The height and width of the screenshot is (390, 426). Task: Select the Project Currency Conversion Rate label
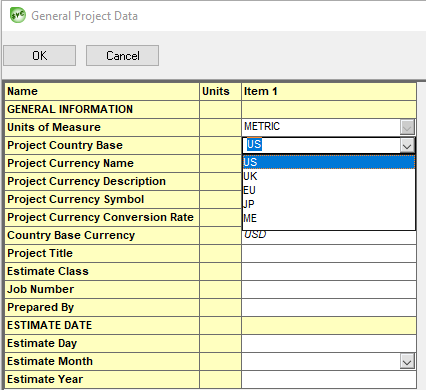coord(101,217)
